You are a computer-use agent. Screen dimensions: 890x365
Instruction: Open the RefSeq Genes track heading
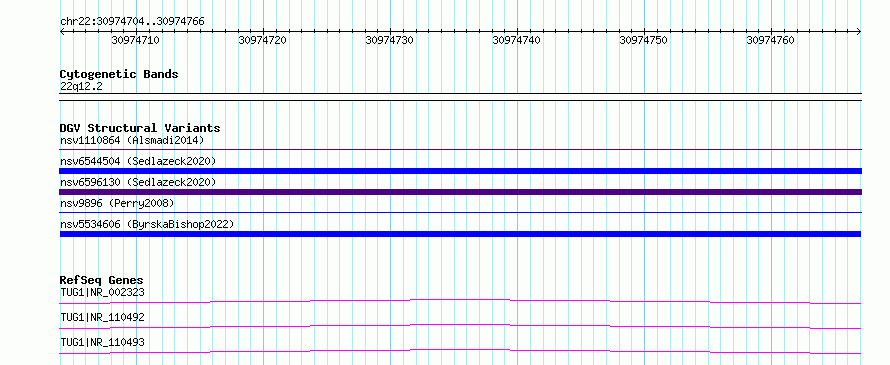click(102, 280)
